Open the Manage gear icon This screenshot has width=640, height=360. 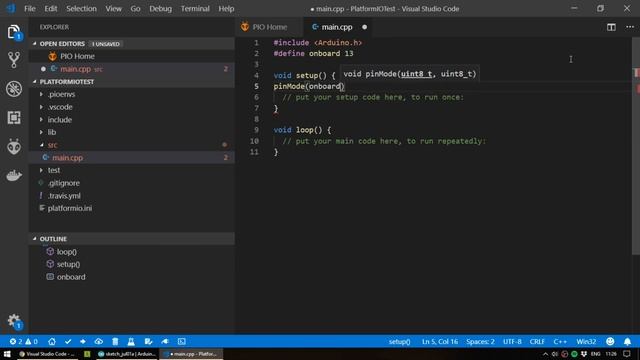(14, 321)
